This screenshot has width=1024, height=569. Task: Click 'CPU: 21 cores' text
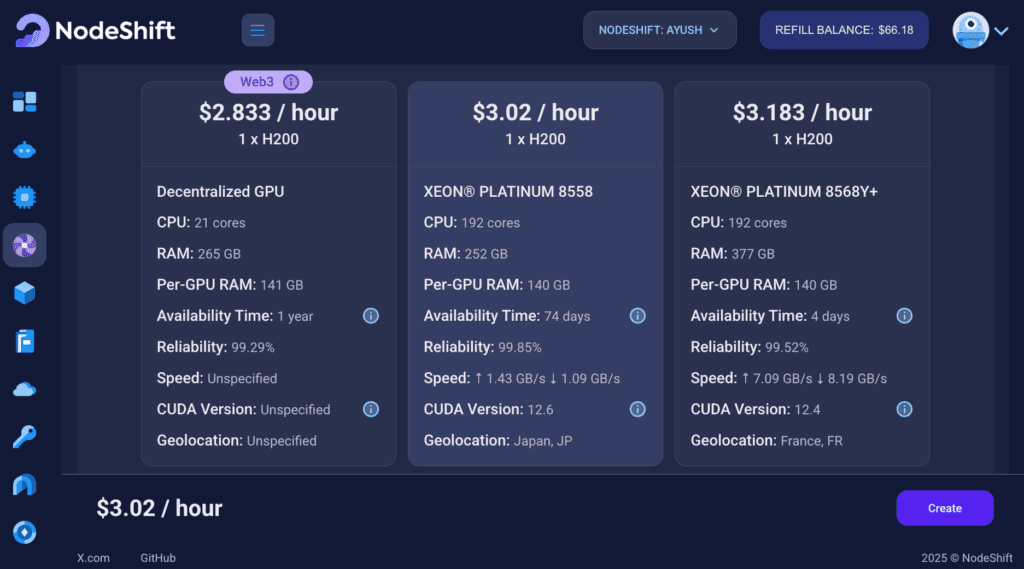coord(201,223)
